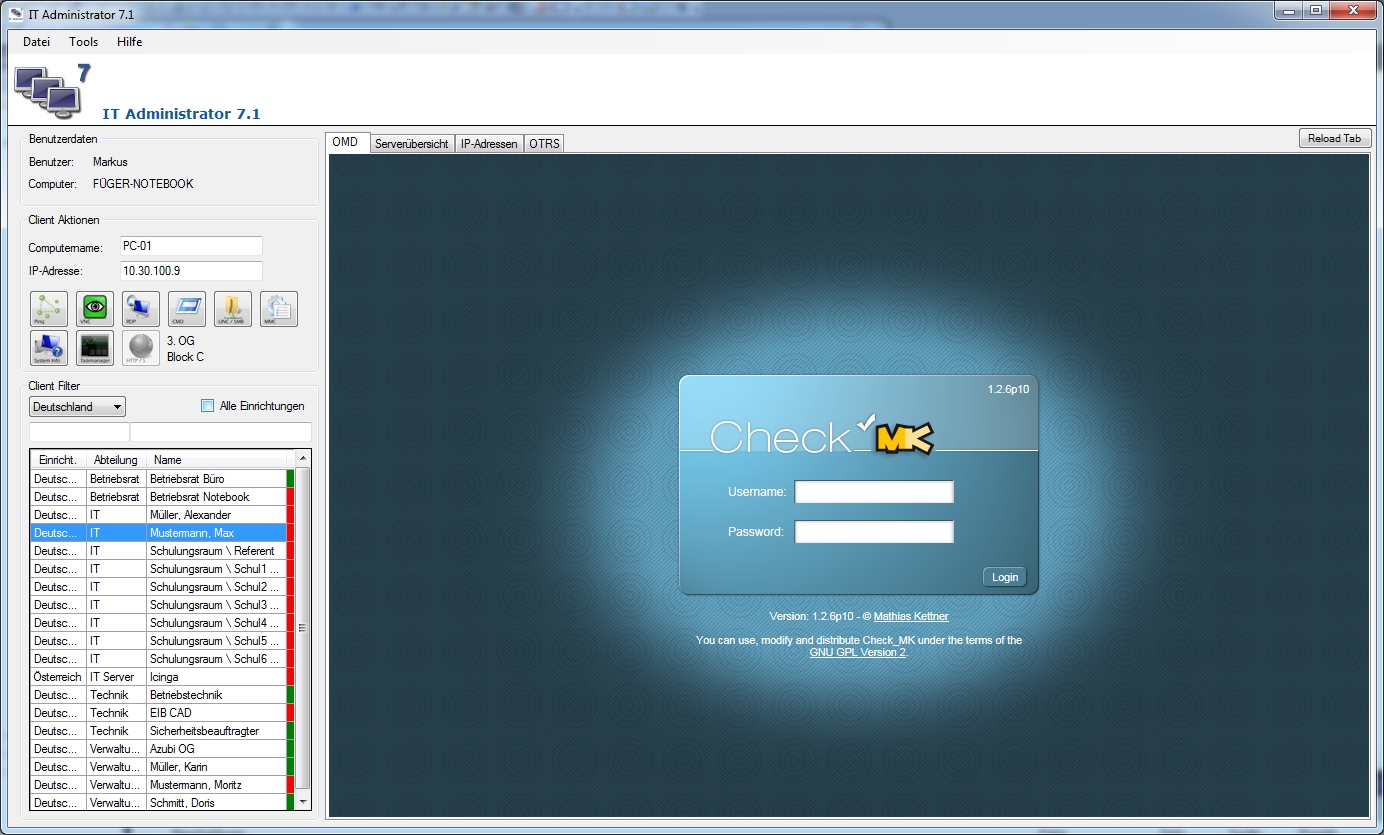The height and width of the screenshot is (835, 1384).
Task: Select the Betriebsrat Notebook row
Action: tap(162, 497)
